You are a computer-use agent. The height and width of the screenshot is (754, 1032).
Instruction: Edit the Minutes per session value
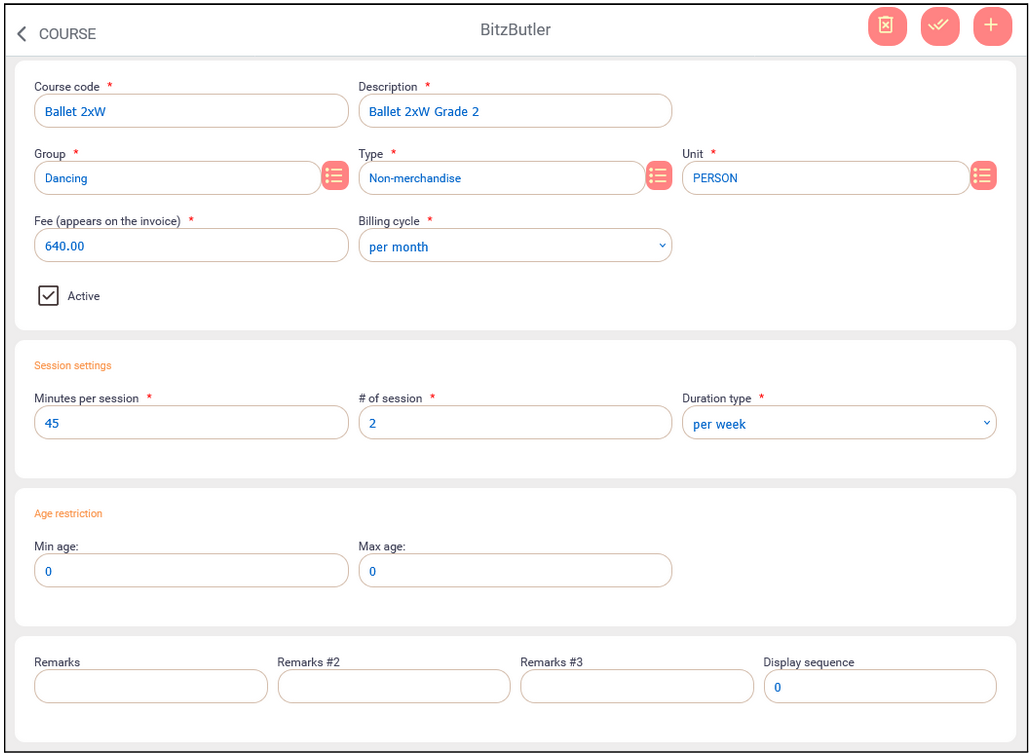tap(190, 422)
